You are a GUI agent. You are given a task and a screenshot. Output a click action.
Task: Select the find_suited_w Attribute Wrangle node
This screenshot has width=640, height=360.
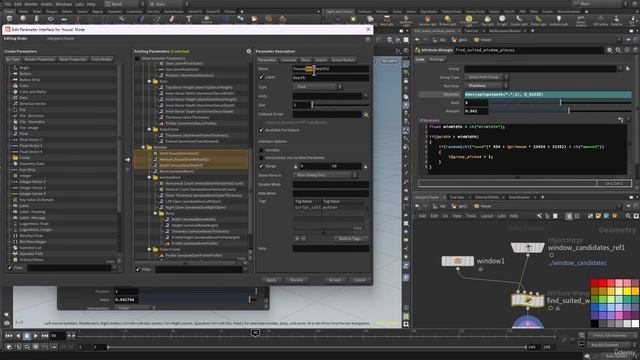[x=527, y=300]
